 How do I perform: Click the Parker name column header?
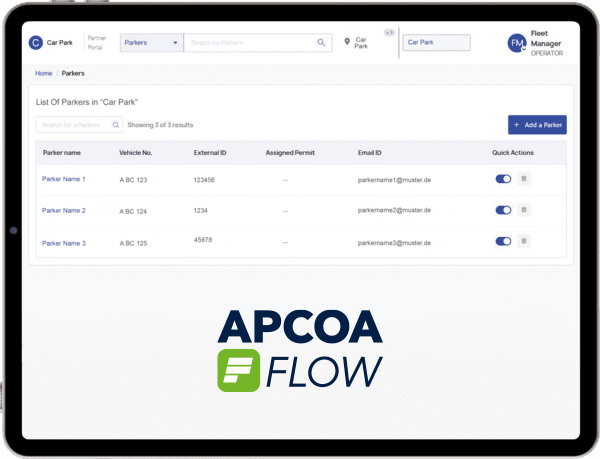click(x=62, y=153)
